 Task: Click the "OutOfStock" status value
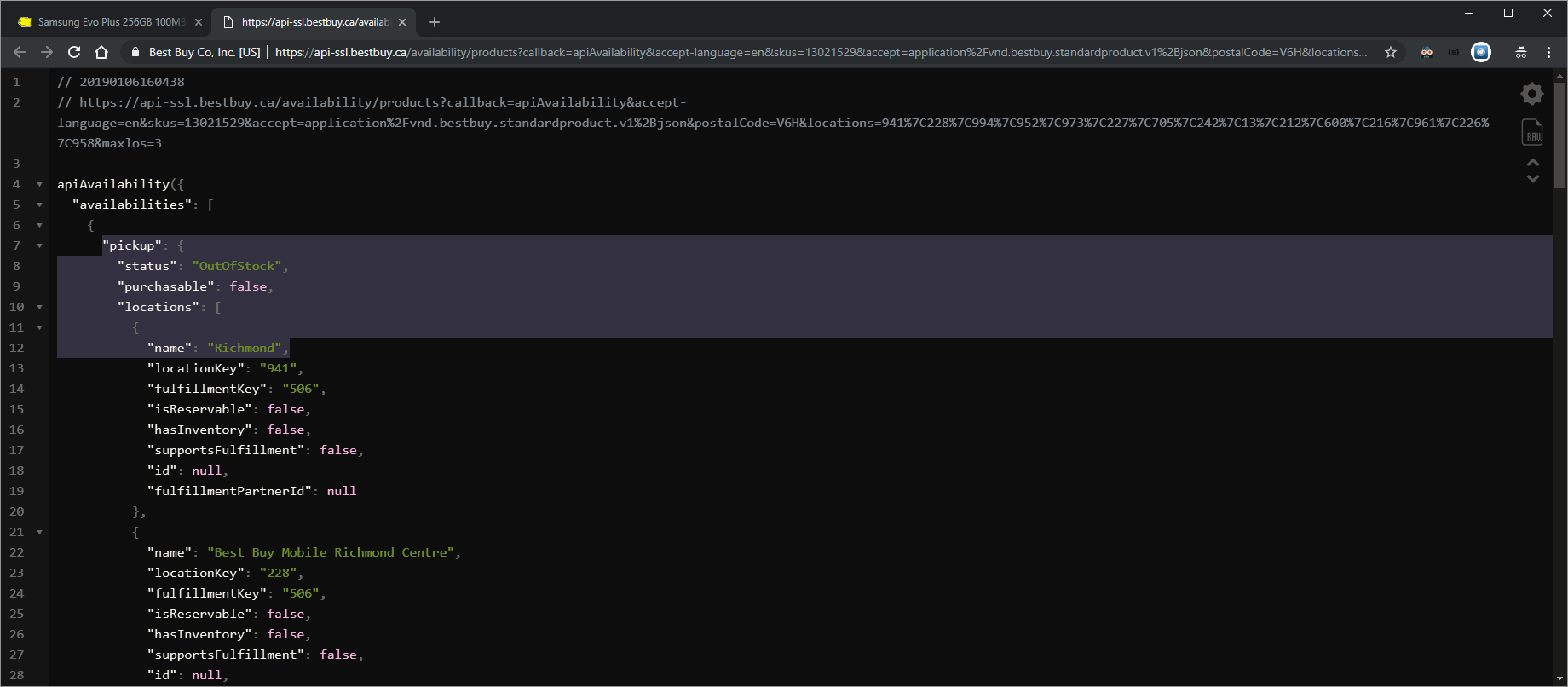tap(237, 266)
